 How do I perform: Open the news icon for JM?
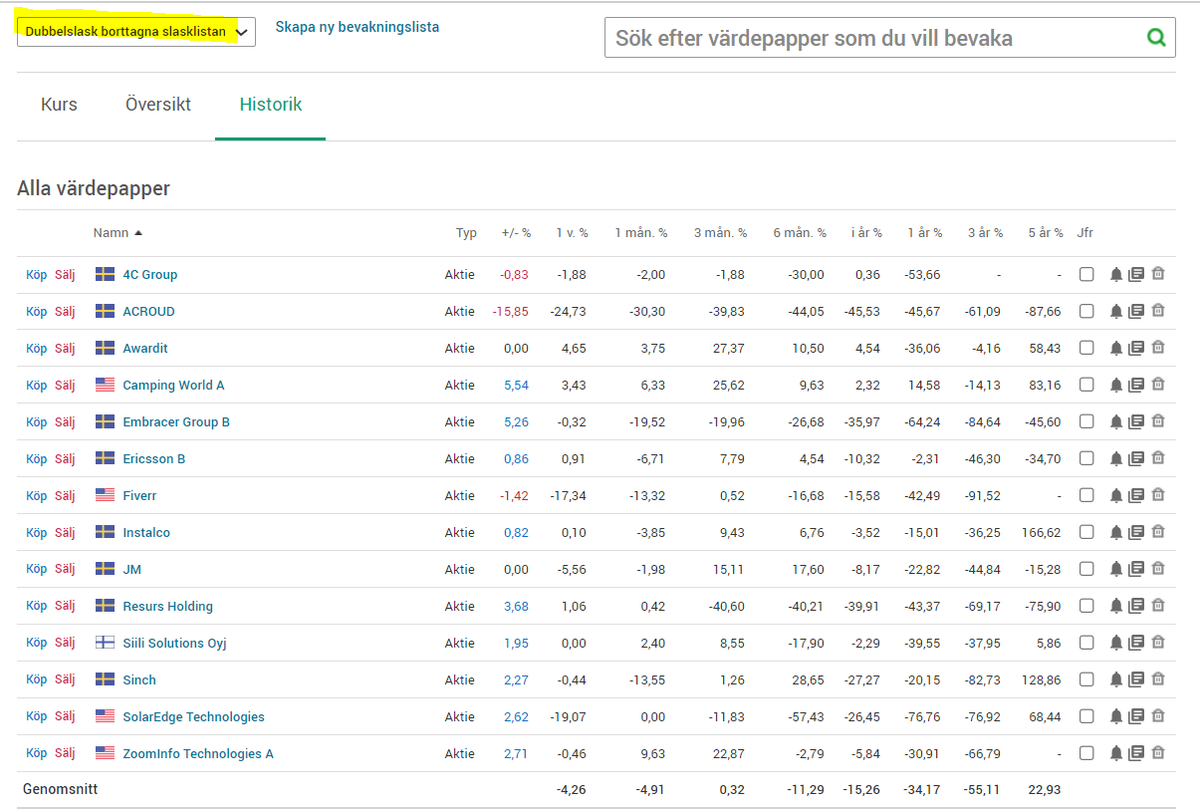coord(1136,569)
